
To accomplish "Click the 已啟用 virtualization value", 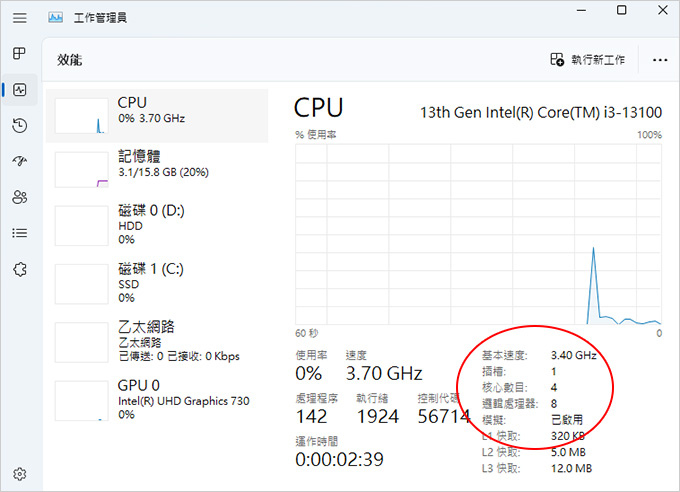I will tap(567, 420).
